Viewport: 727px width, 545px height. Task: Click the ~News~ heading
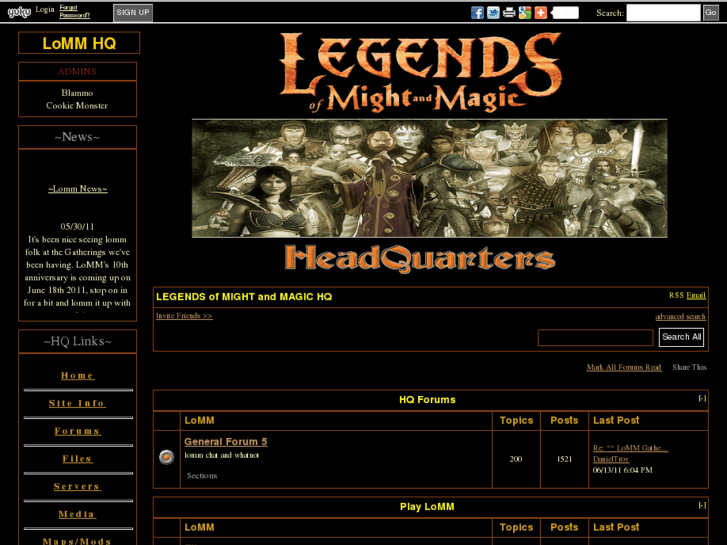(x=77, y=137)
